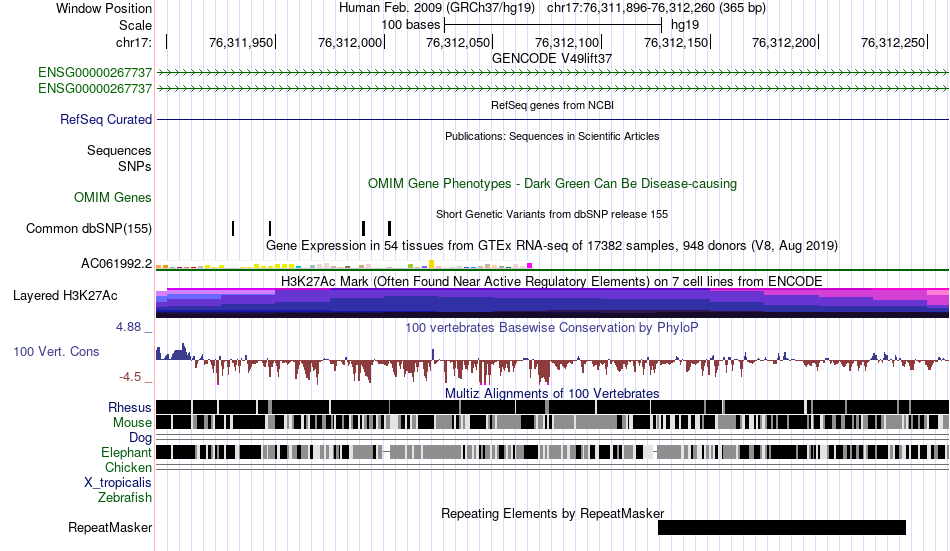Click the RefSeq Curated track label
Image resolution: width=950 pixels, height=551 pixels.
tap(105, 119)
